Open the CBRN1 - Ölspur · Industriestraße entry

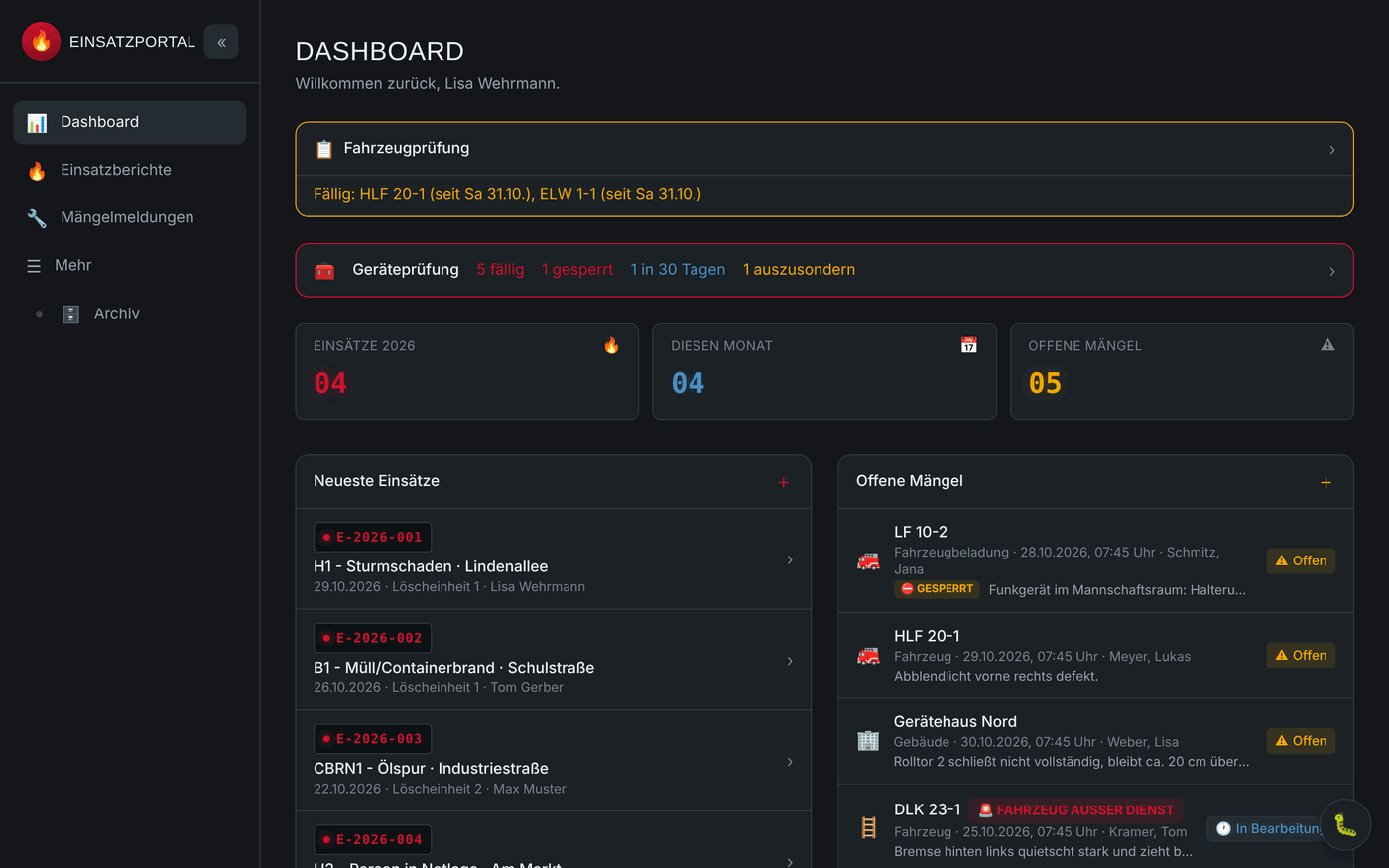553,761
